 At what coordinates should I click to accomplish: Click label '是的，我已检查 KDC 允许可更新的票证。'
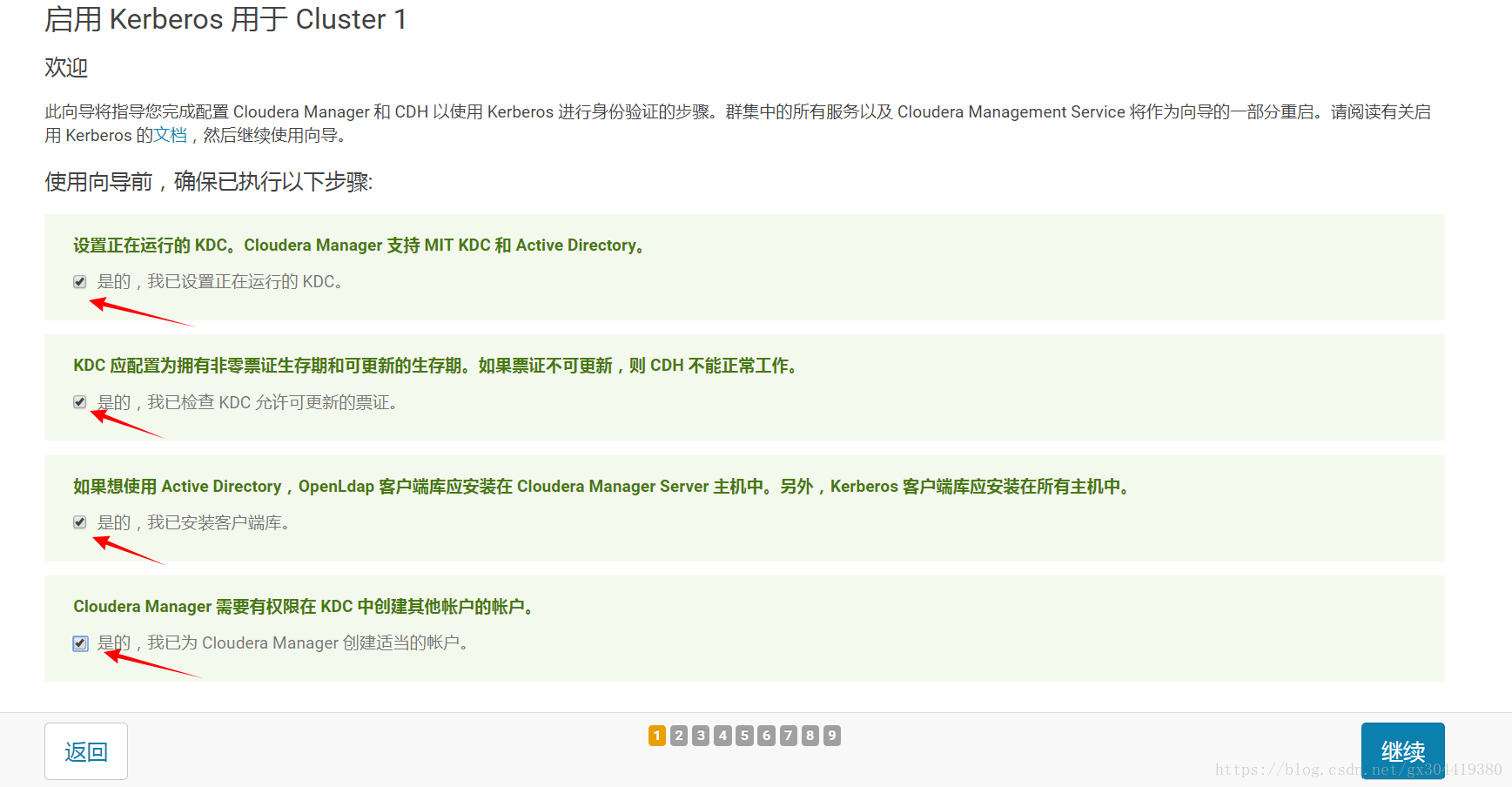tap(248, 402)
